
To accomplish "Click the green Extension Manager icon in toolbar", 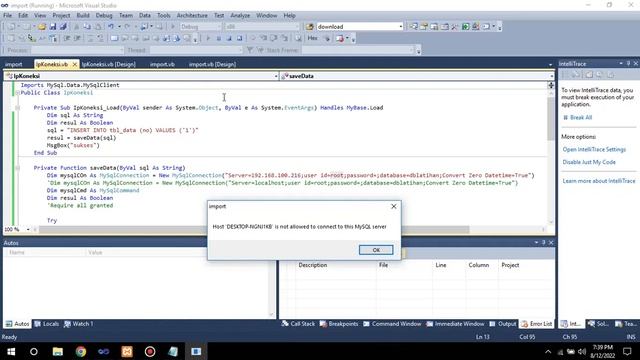I will pyautogui.click(x=465, y=27).
